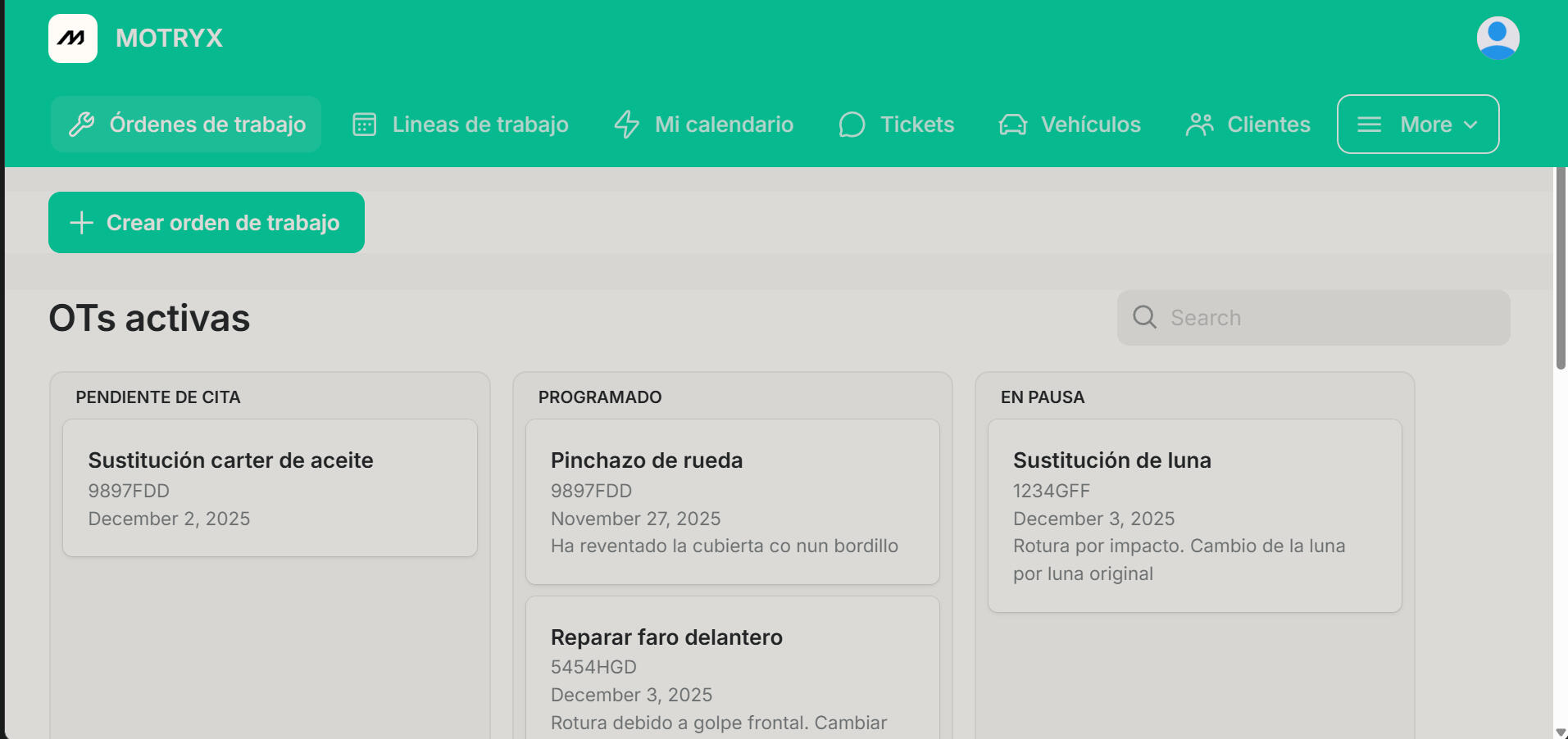1568x739 pixels.
Task: Open the user profile avatar
Action: tap(1498, 39)
